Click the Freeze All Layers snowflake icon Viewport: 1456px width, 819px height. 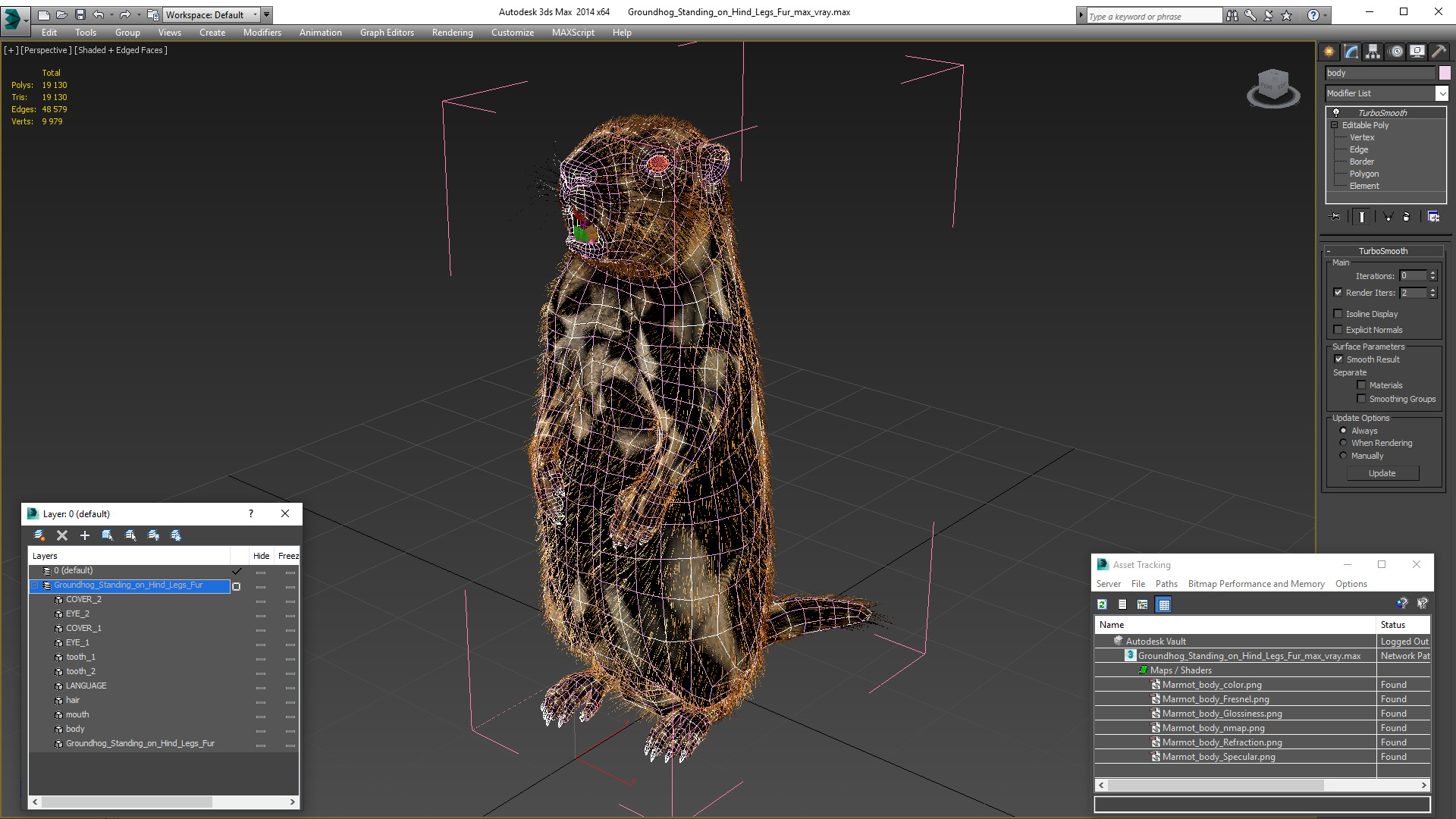pyautogui.click(x=176, y=535)
